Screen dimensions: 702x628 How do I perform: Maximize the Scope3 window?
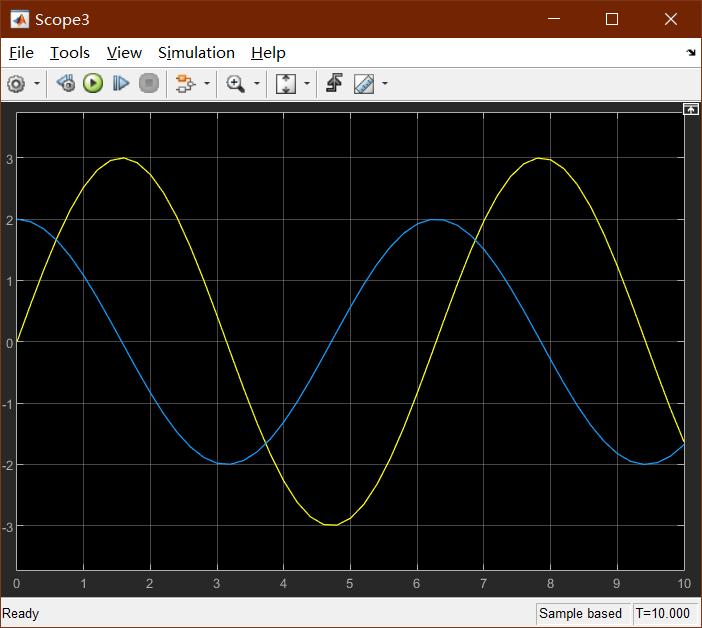tap(612, 19)
